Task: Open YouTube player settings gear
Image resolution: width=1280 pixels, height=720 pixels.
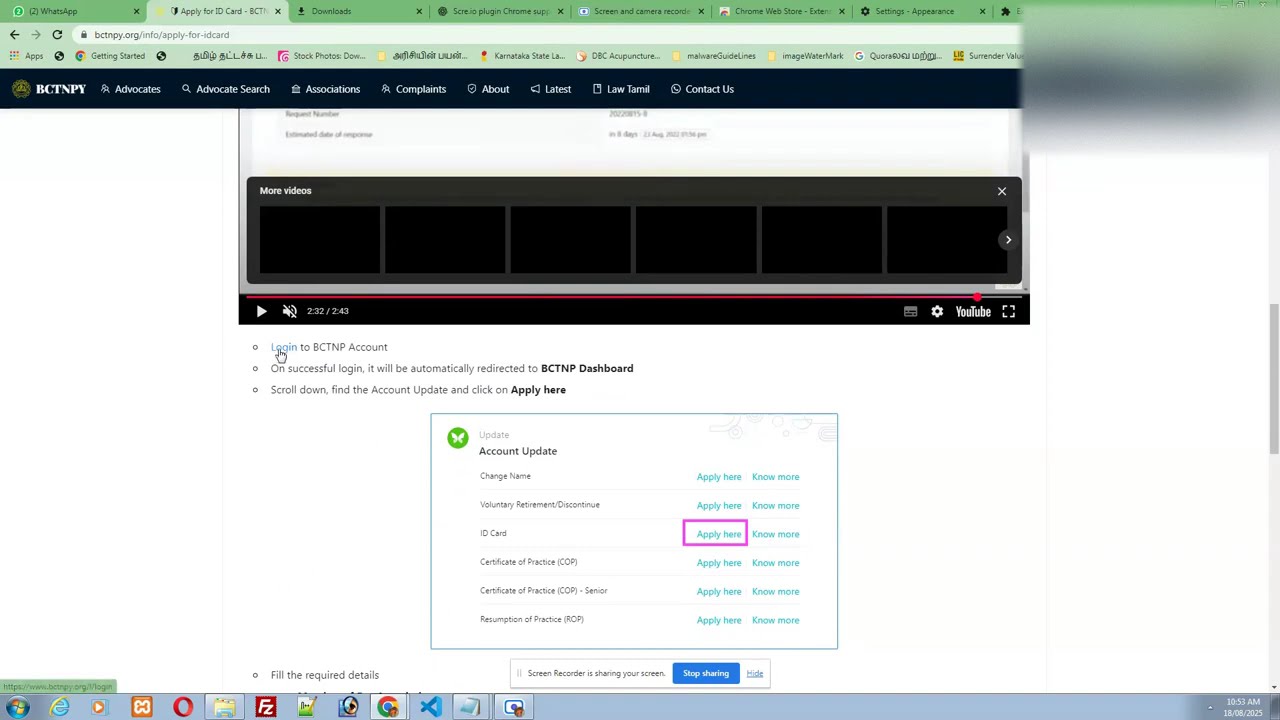Action: 937,311
